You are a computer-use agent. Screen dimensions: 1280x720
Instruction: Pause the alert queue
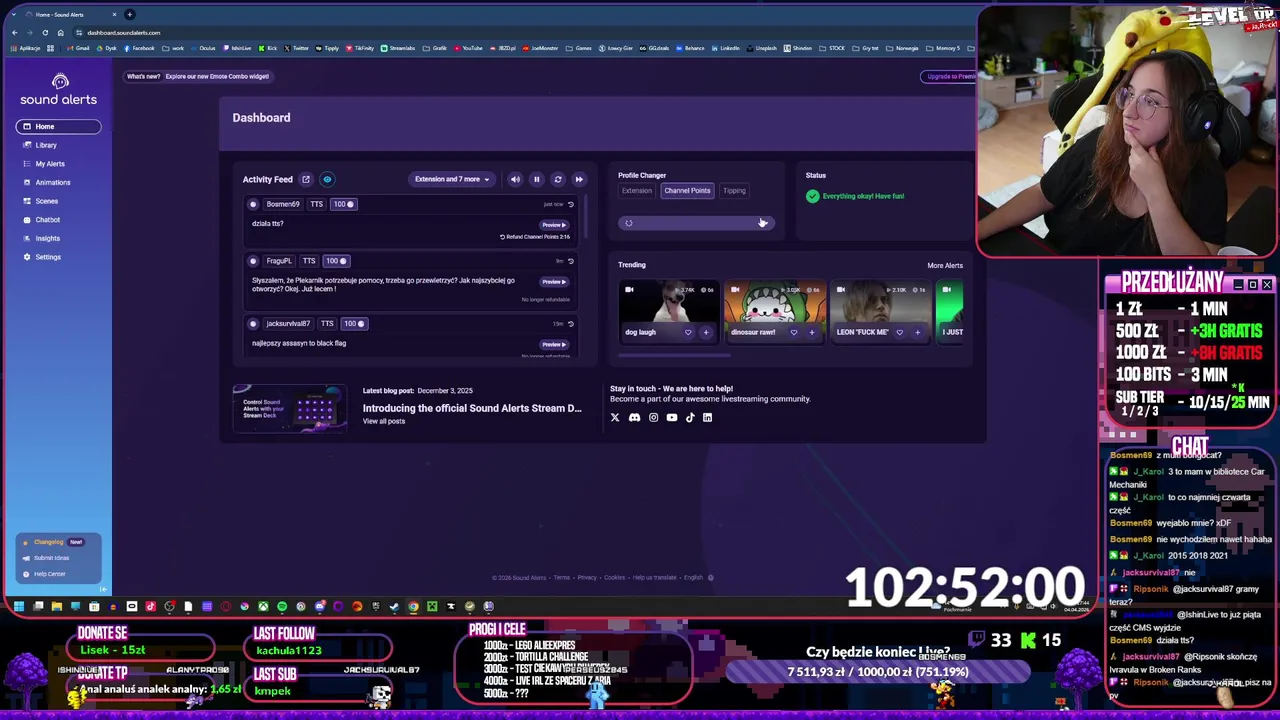coord(536,179)
